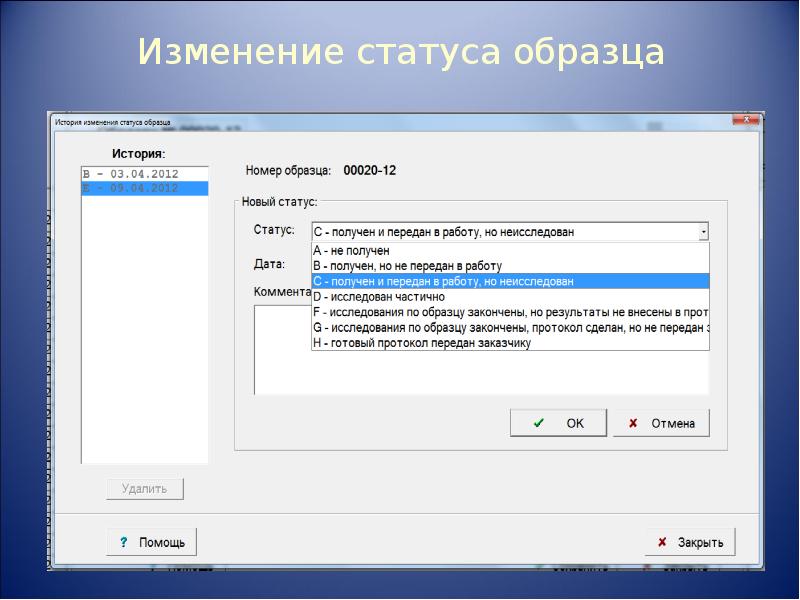Screen dimensions: 800x600
Task: Open the Статус dropdown arrow
Action: (703, 232)
